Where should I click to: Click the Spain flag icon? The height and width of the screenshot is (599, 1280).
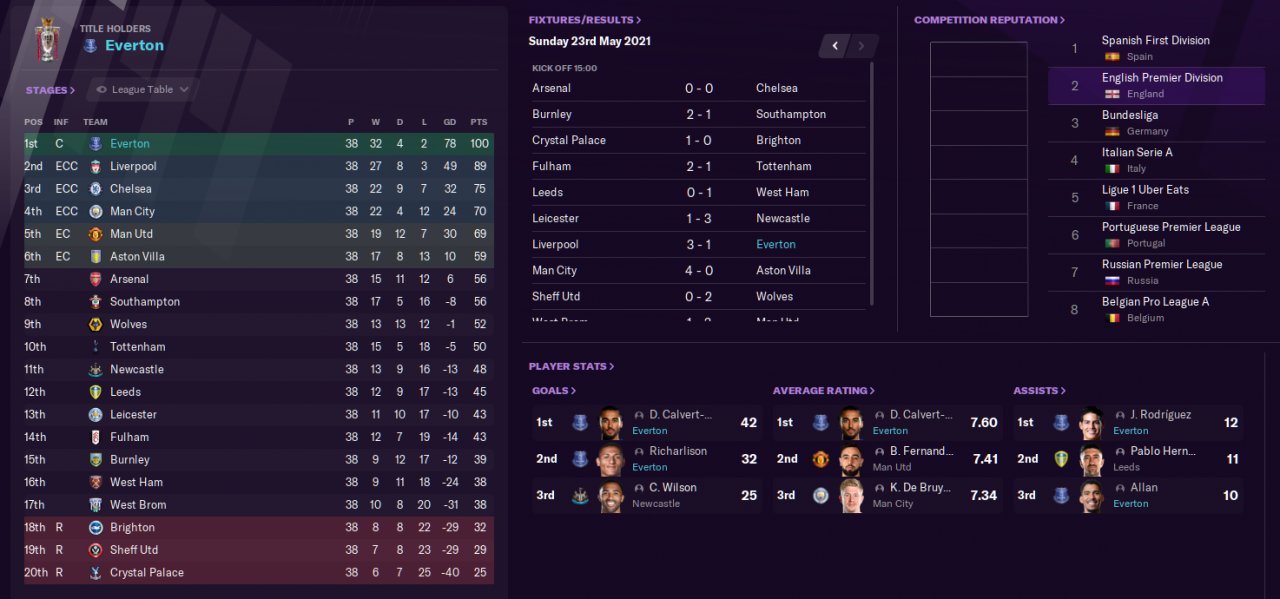1111,57
